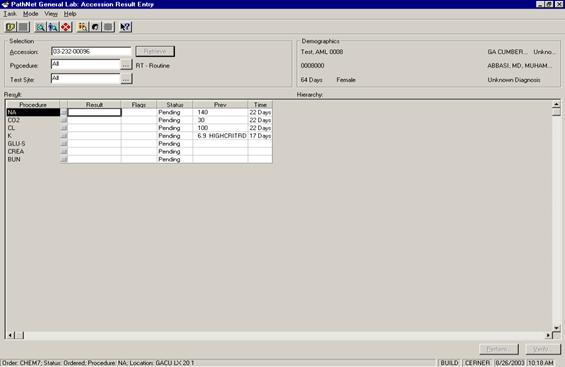The image size is (565, 367).
Task: Open the Procedure ellipsis lookup button
Action: point(126,65)
